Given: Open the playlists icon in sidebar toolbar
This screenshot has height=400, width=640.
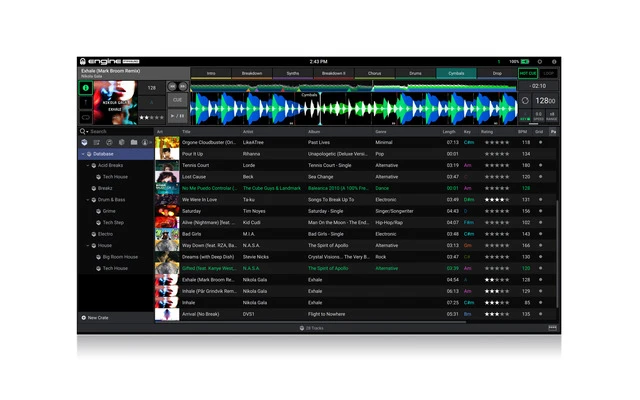Looking at the screenshot, I should click(x=97, y=142).
